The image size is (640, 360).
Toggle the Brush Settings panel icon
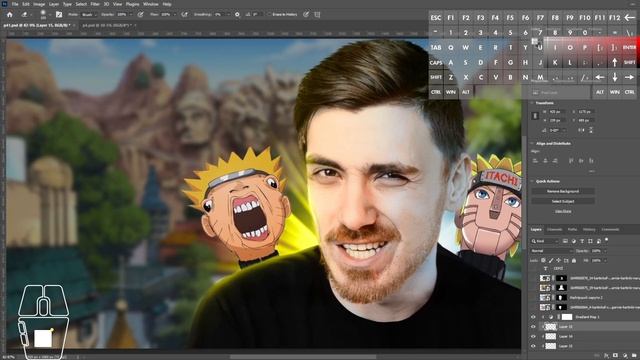point(59,14)
